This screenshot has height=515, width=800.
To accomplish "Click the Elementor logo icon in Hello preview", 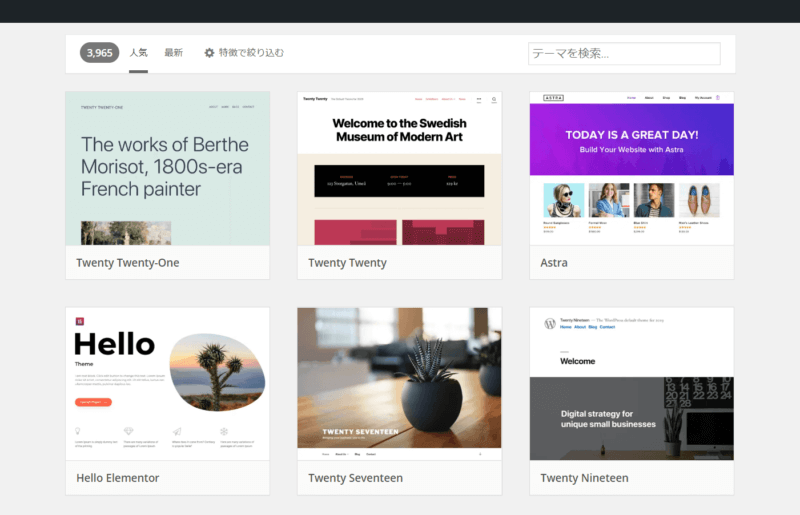I will point(80,321).
